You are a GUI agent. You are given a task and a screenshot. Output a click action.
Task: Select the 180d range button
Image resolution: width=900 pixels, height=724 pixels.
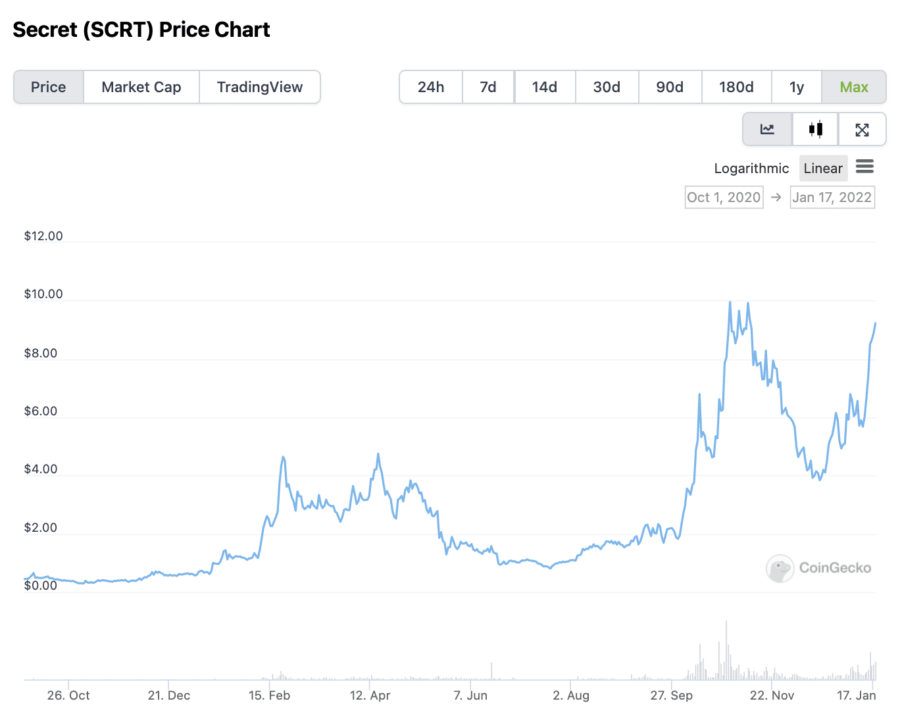(x=736, y=87)
